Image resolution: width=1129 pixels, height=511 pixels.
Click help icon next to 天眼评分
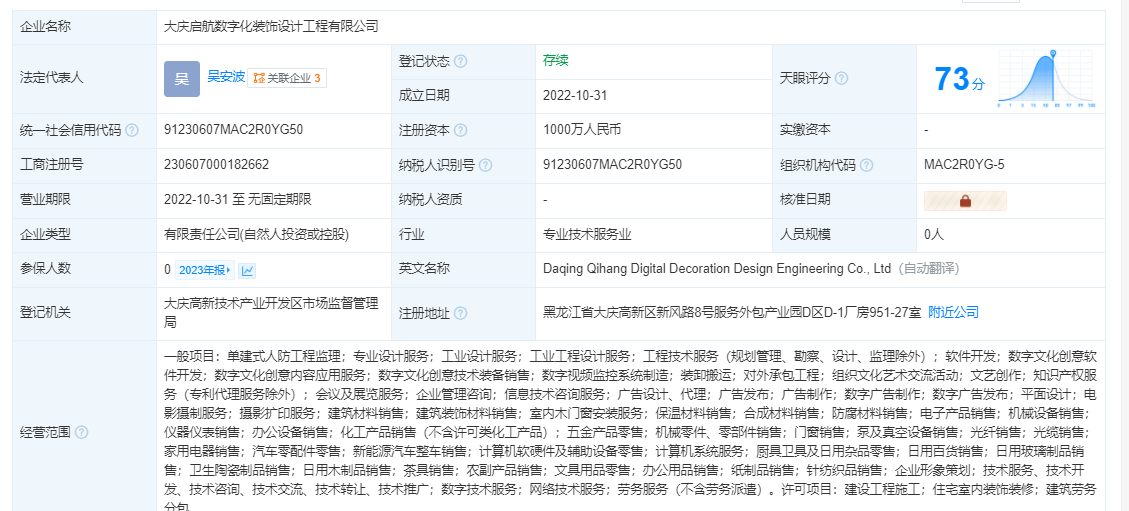[841, 78]
